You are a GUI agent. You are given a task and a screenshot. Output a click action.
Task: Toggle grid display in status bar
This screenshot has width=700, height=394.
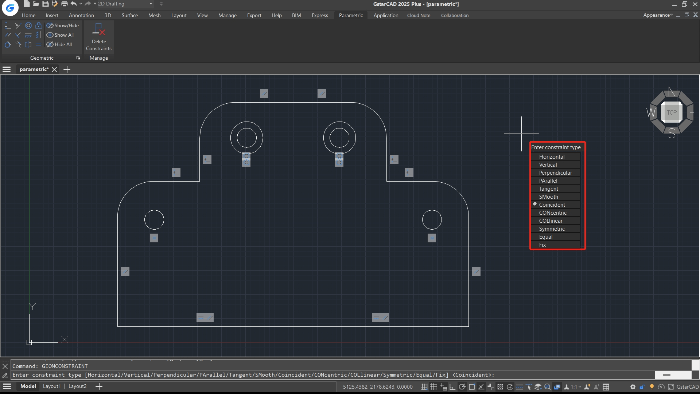point(433,387)
